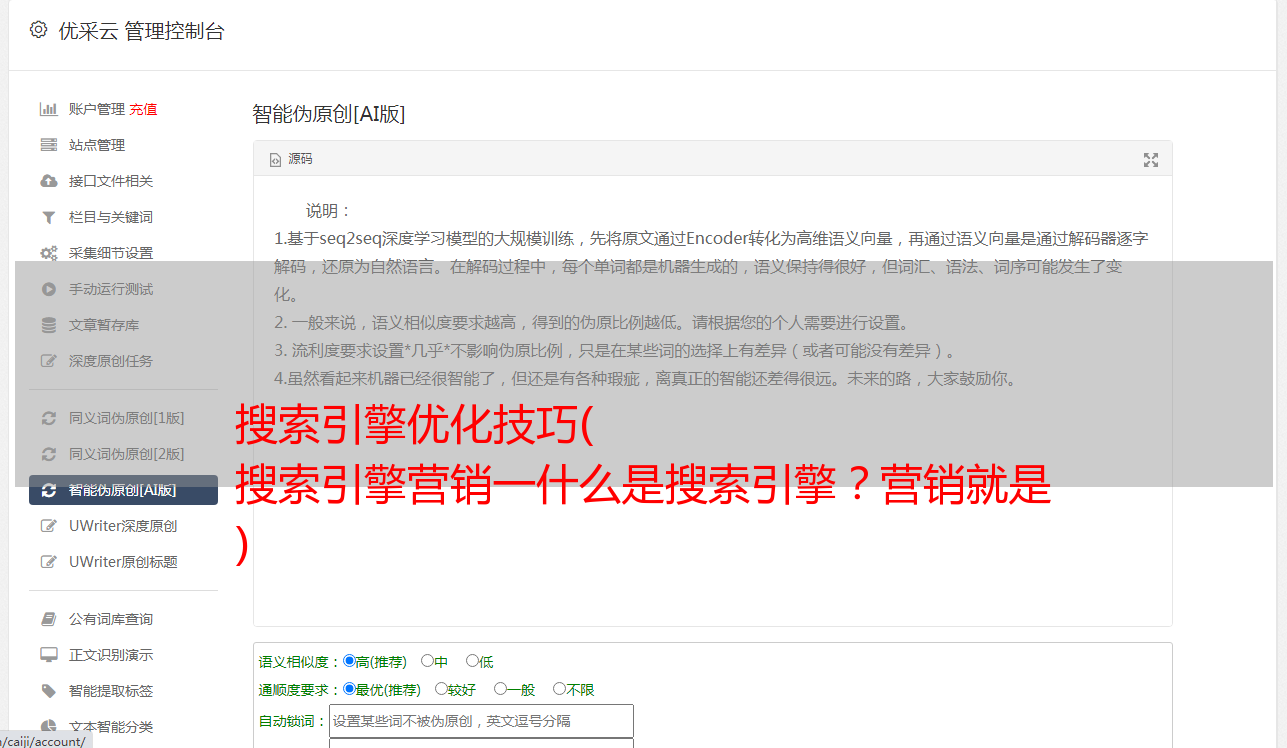
Task: Open UWriter深度原创 menu item
Action: click(123, 526)
